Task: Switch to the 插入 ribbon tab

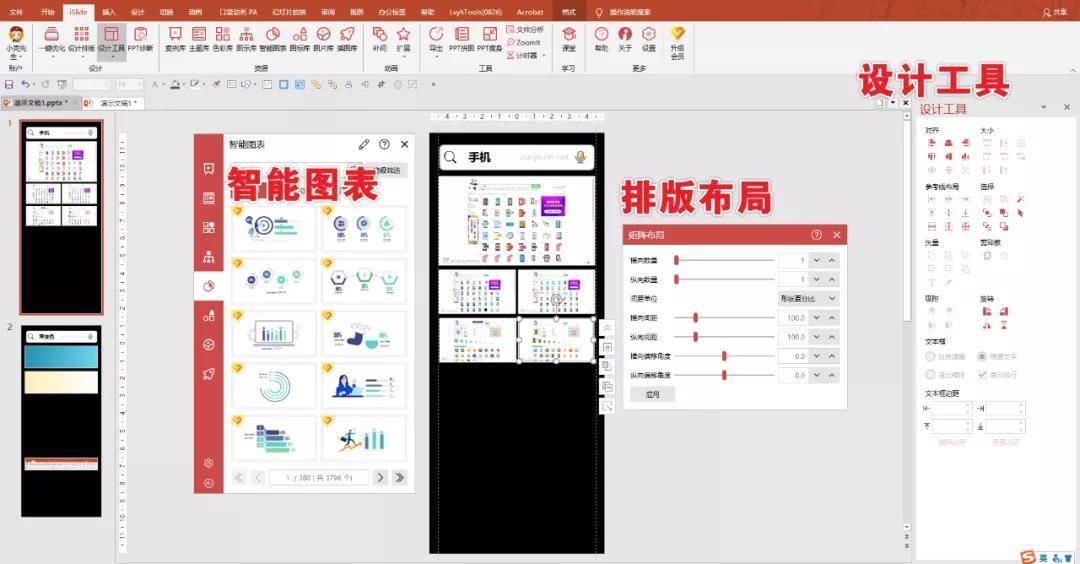Action: pos(109,12)
